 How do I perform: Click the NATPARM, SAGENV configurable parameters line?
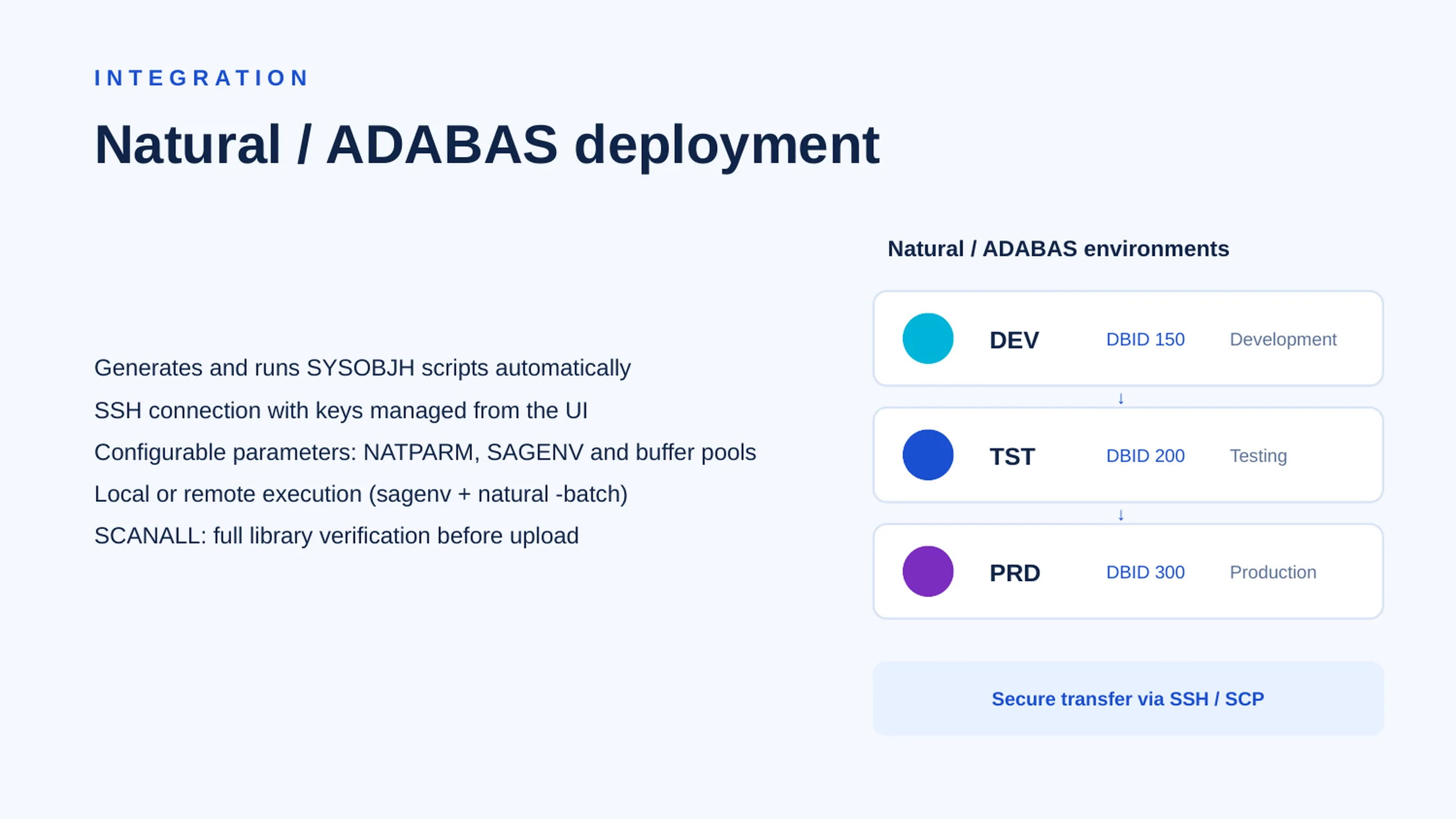coord(425,452)
